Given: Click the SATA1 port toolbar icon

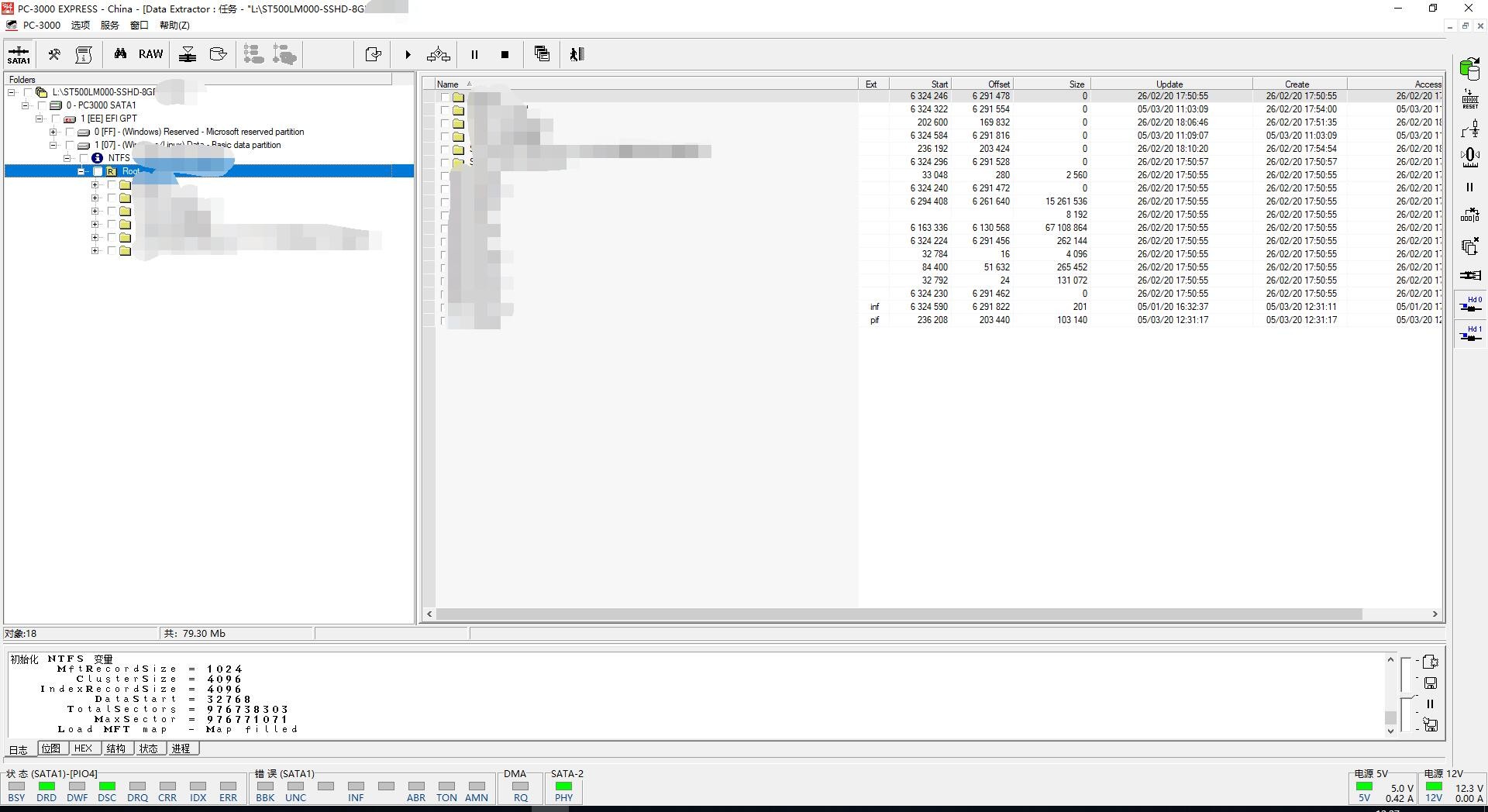Looking at the screenshot, I should [x=19, y=54].
